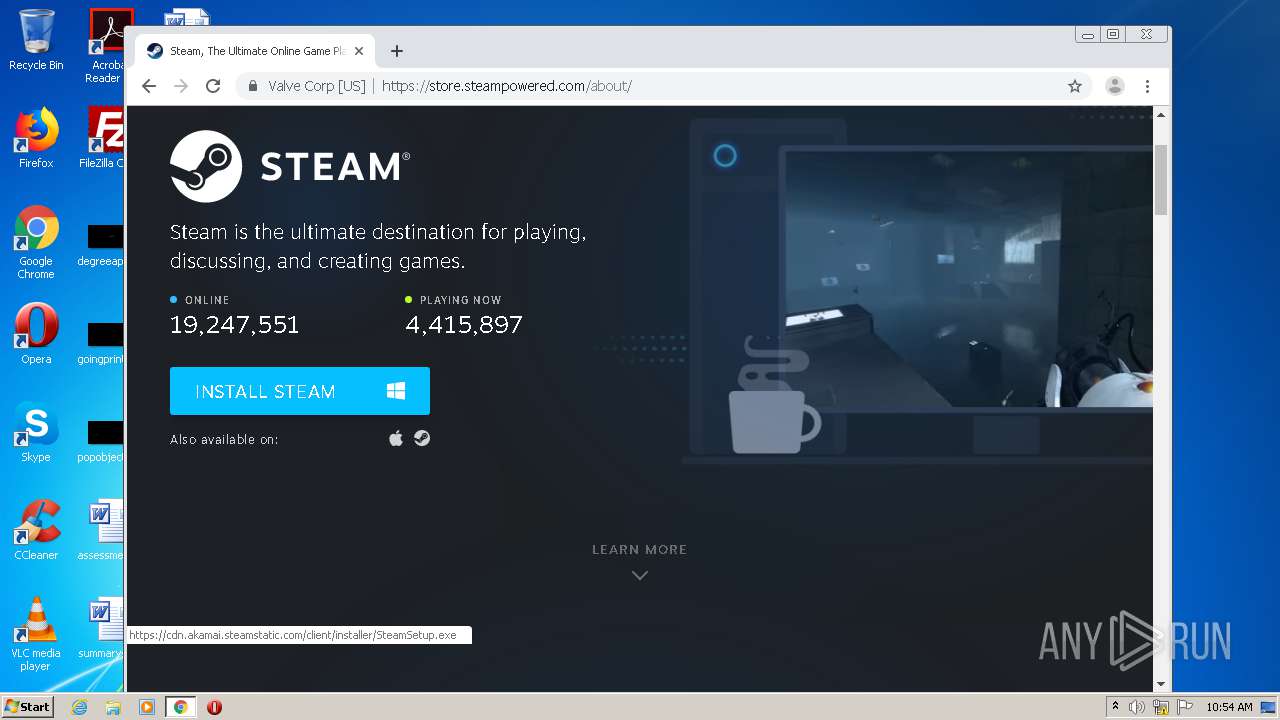This screenshot has width=1280, height=720.
Task: Click the Learn More link
Action: coord(640,549)
